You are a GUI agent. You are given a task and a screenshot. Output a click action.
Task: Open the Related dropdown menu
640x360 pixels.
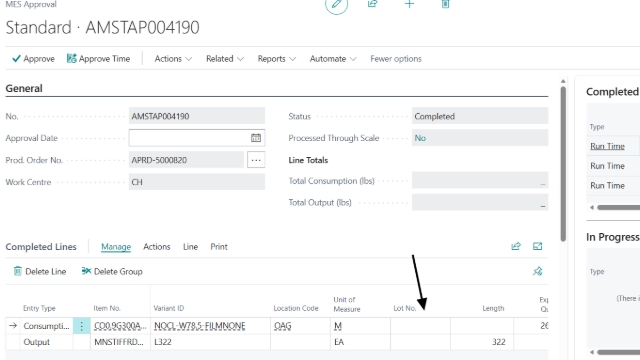[x=225, y=59]
